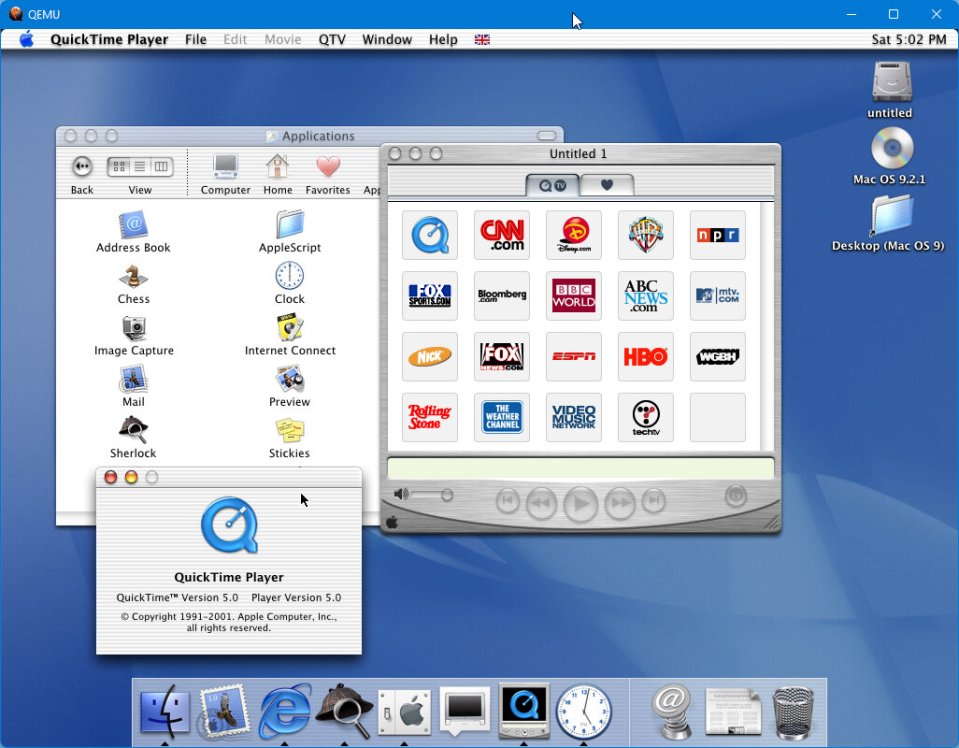
Task: Select the ESPN channel tile
Action: [x=574, y=357]
